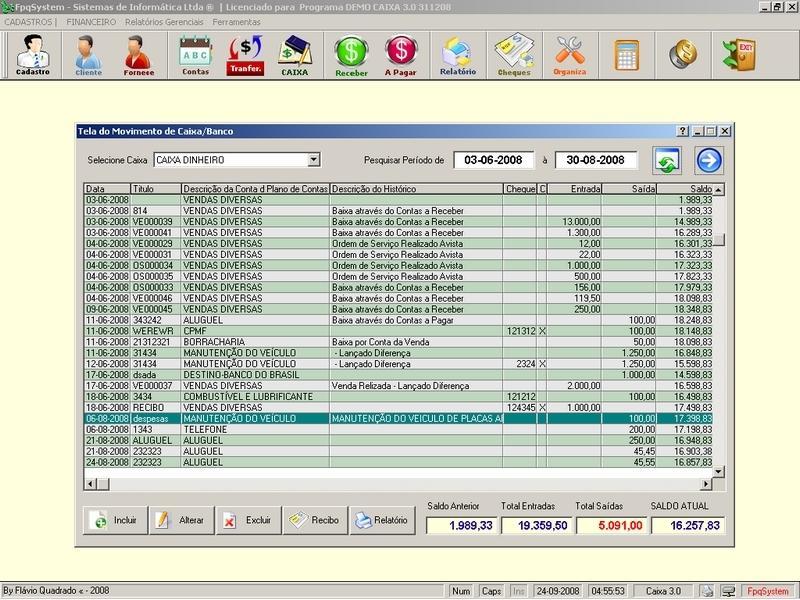The image size is (800, 600).
Task: Open the Cheques toolbar icon
Action: point(514,54)
